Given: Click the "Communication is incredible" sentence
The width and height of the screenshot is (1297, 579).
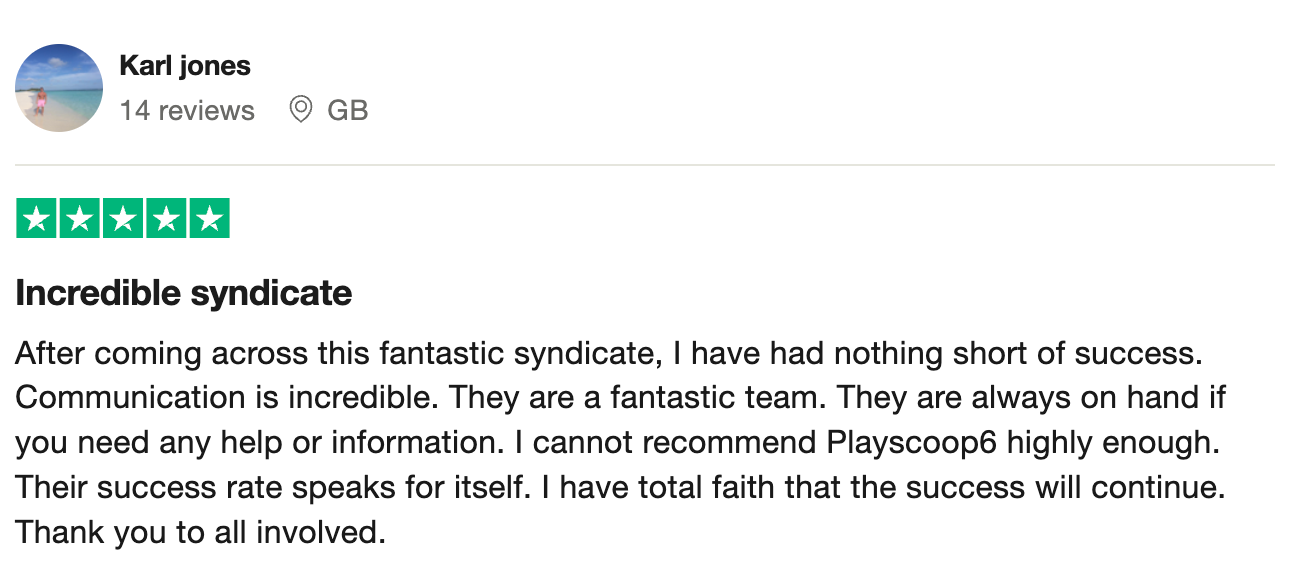Looking at the screenshot, I should tap(227, 398).
